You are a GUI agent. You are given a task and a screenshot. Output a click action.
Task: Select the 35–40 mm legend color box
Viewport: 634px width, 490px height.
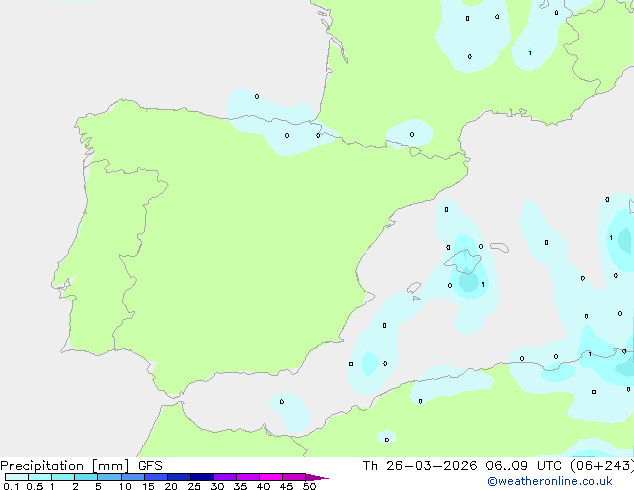[248, 477]
